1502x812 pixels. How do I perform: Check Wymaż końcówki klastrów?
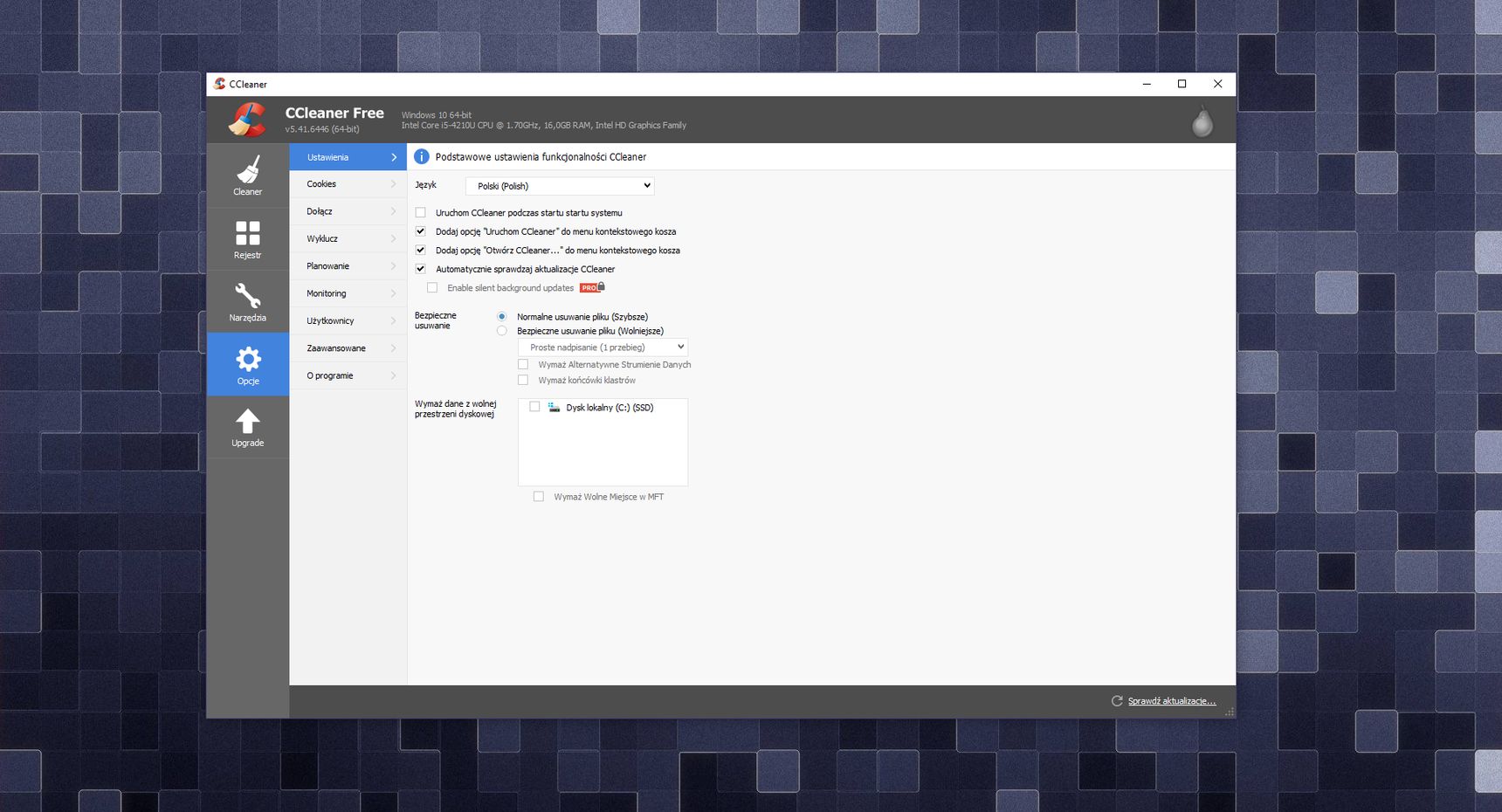pos(523,380)
